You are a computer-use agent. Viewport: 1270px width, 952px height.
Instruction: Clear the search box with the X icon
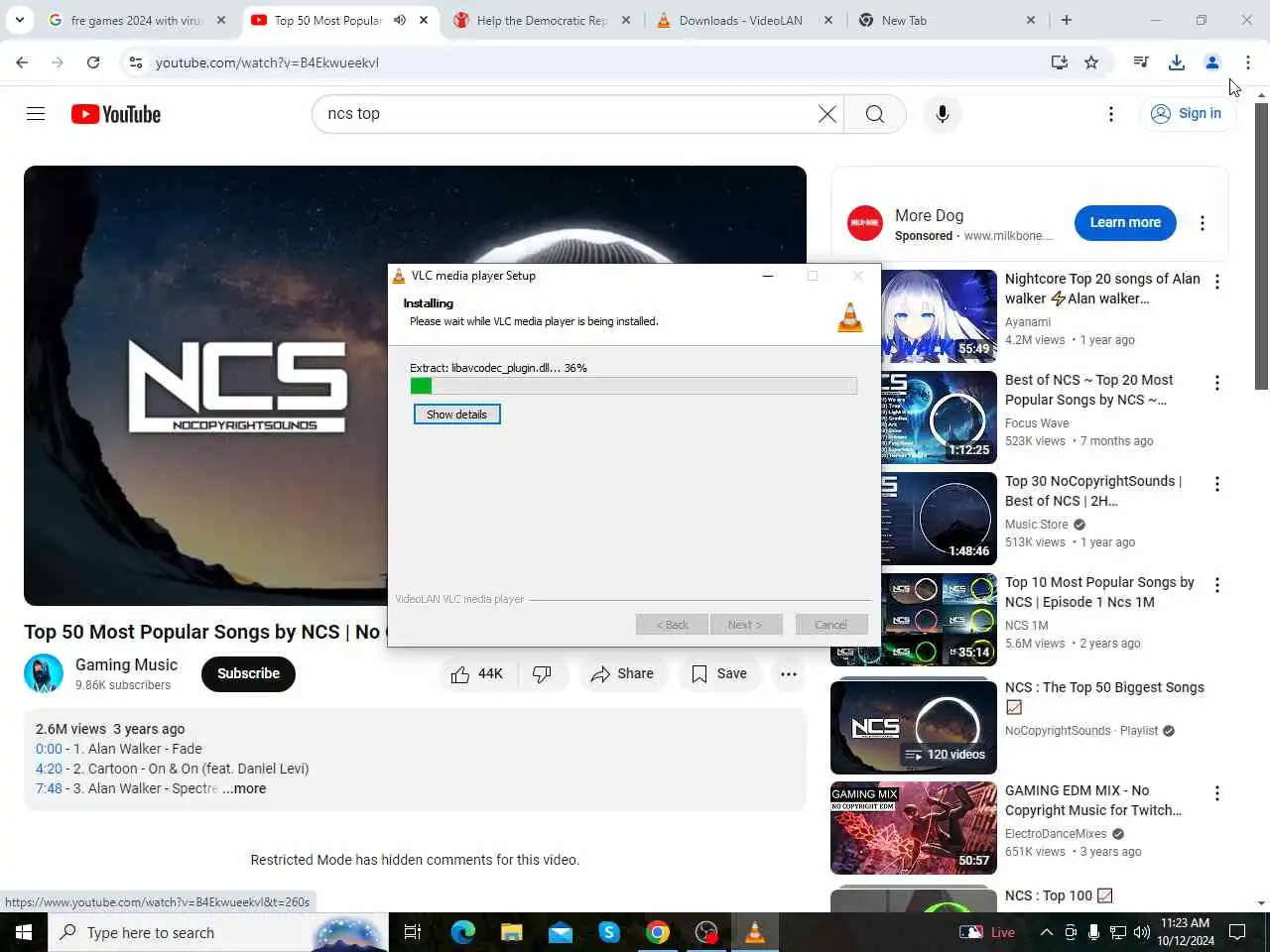(x=826, y=114)
